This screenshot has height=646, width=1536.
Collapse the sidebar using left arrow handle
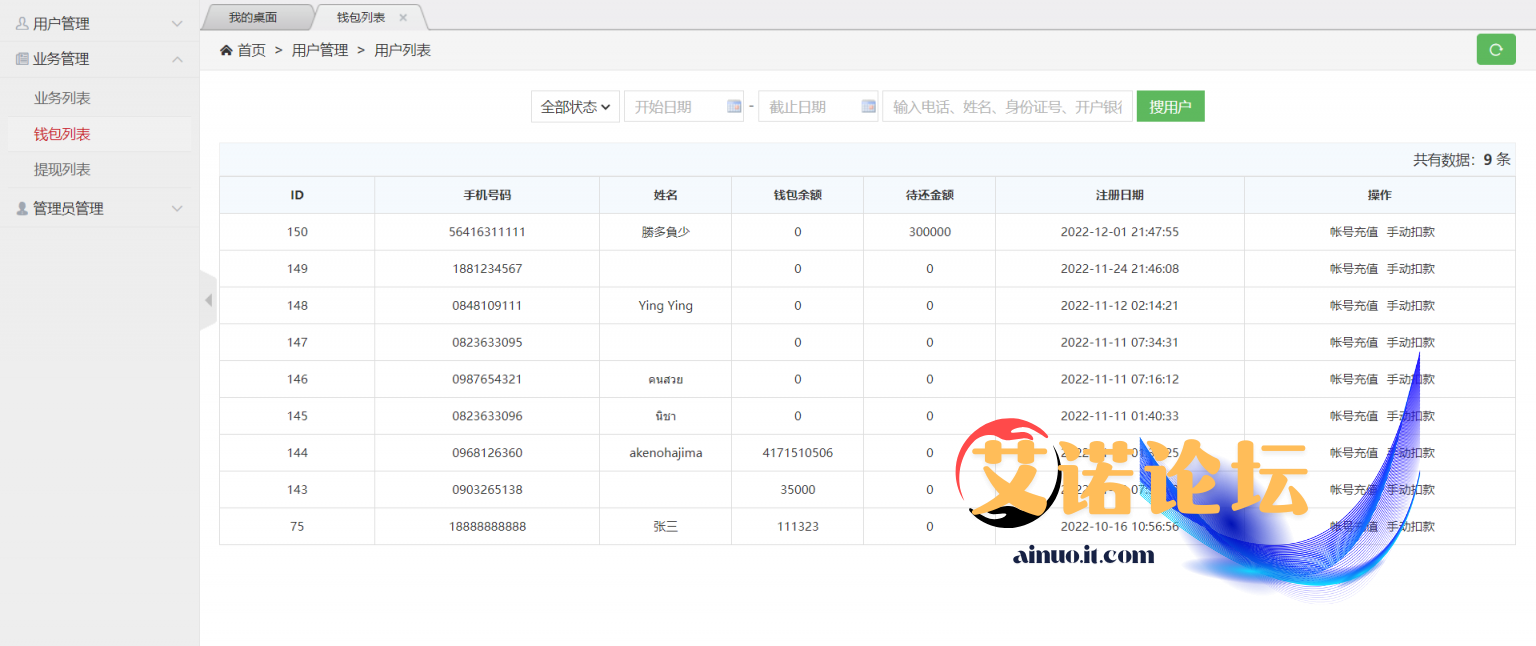point(208,300)
